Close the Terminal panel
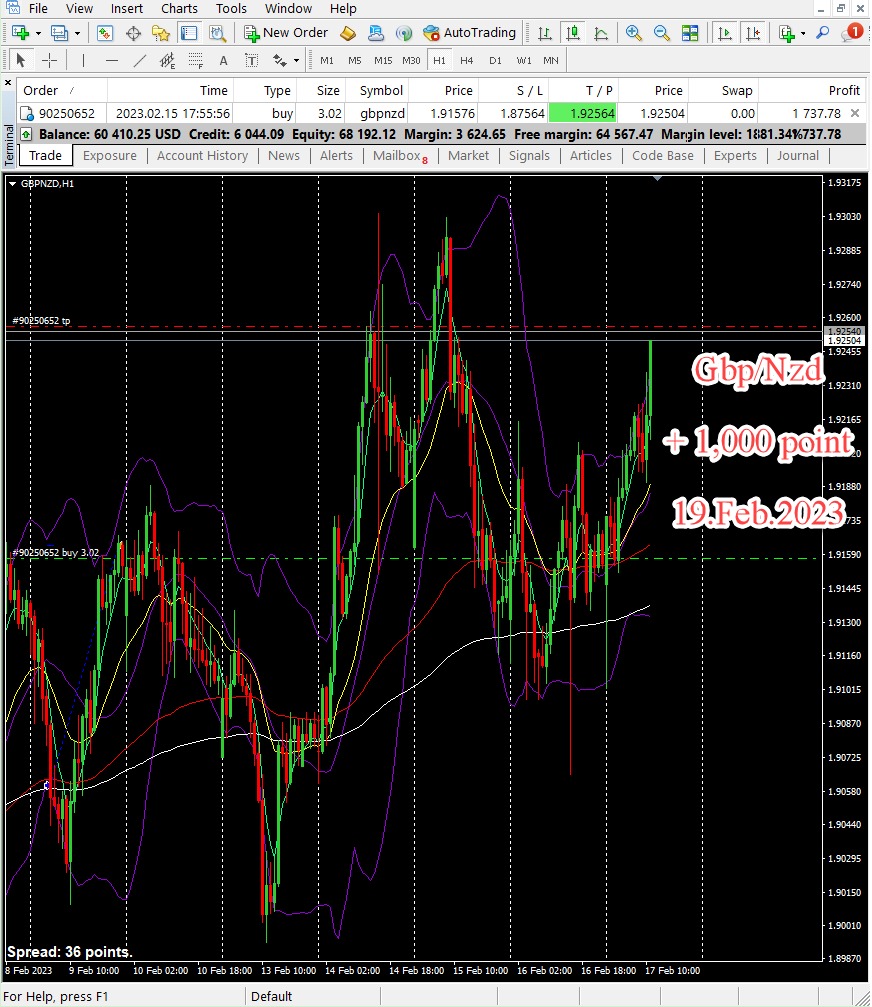Viewport: 872px width, 1007px height. click(8, 83)
